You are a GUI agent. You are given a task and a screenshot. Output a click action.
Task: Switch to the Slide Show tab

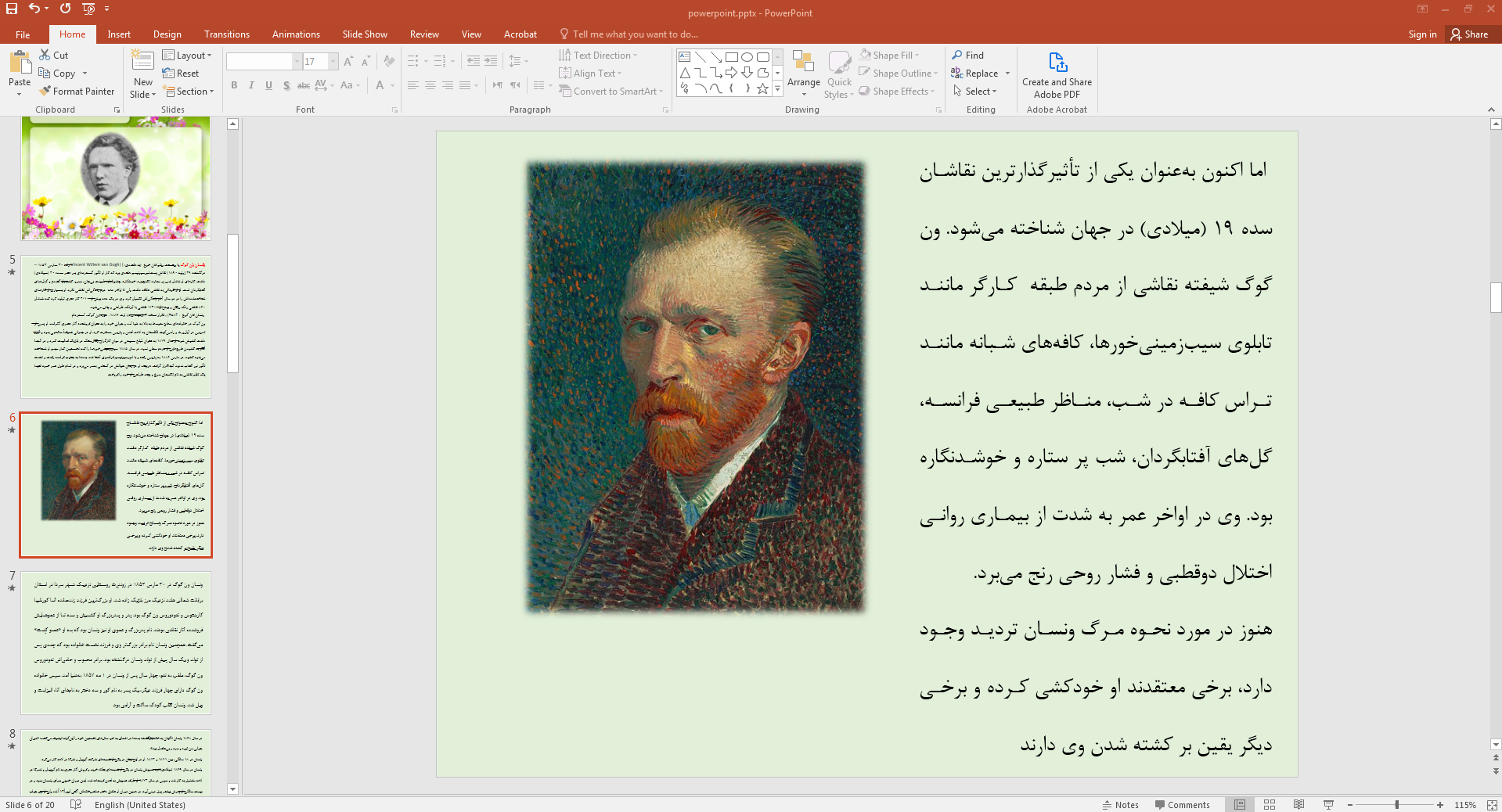(365, 34)
